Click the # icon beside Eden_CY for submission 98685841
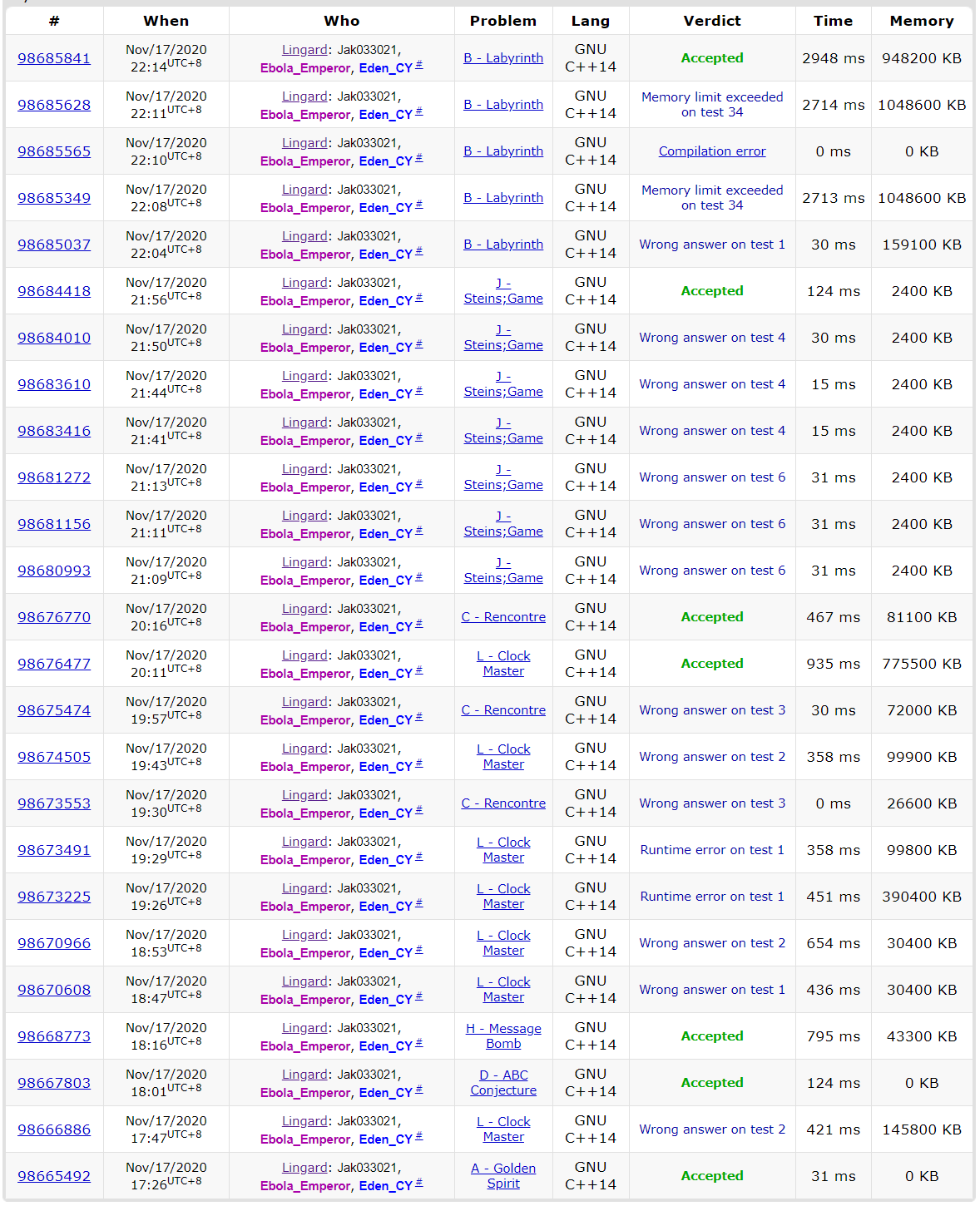Image resolution: width=980 pixels, height=1206 pixels. 419,65
